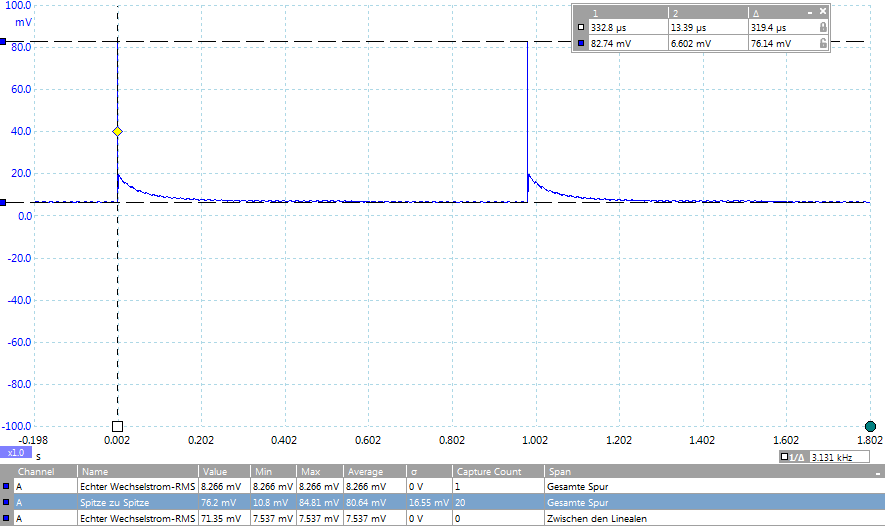
Task: Select the upper blue voltage ruler handle
Action: tap(3, 42)
